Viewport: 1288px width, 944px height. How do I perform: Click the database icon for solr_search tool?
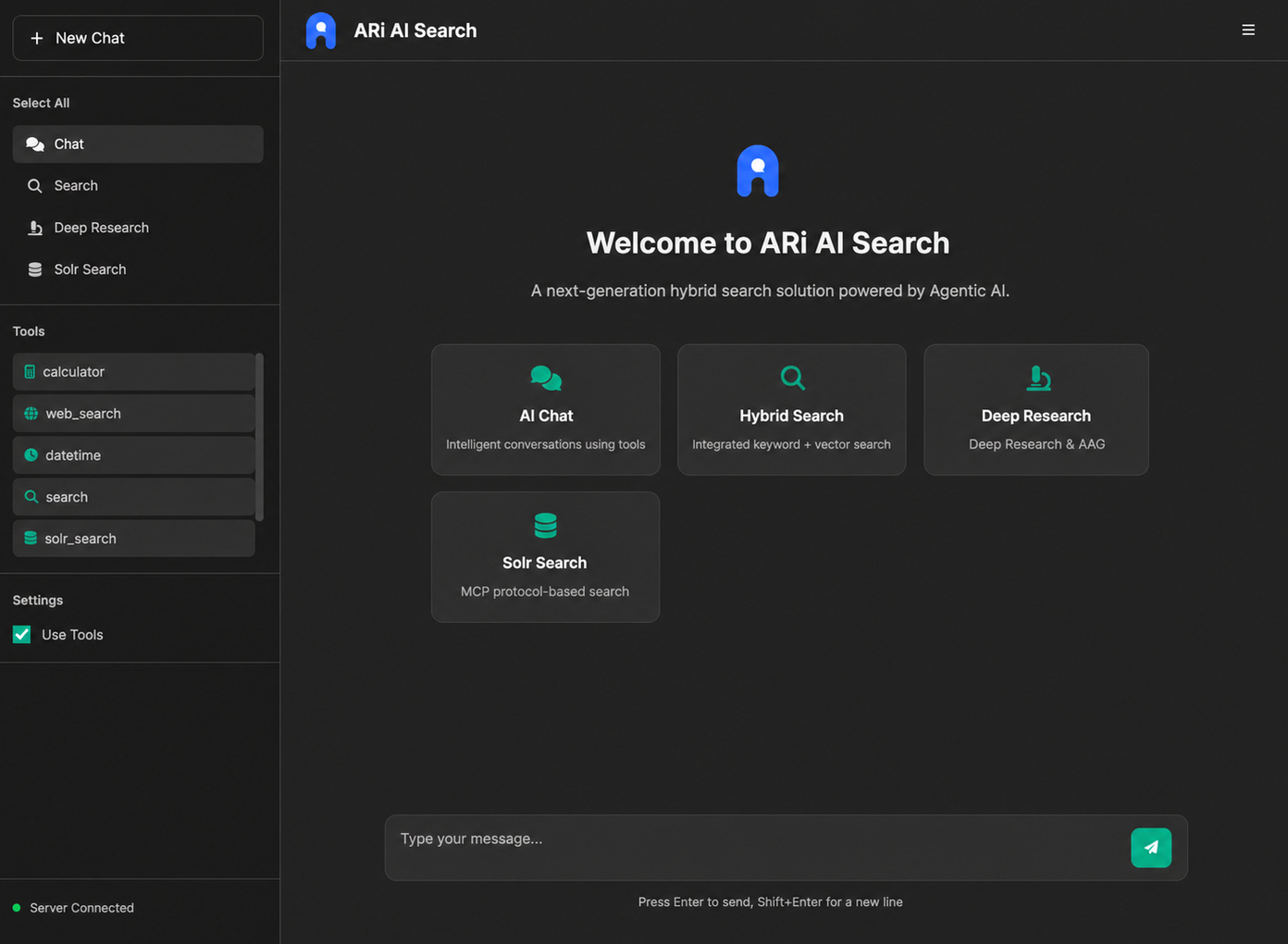31,539
